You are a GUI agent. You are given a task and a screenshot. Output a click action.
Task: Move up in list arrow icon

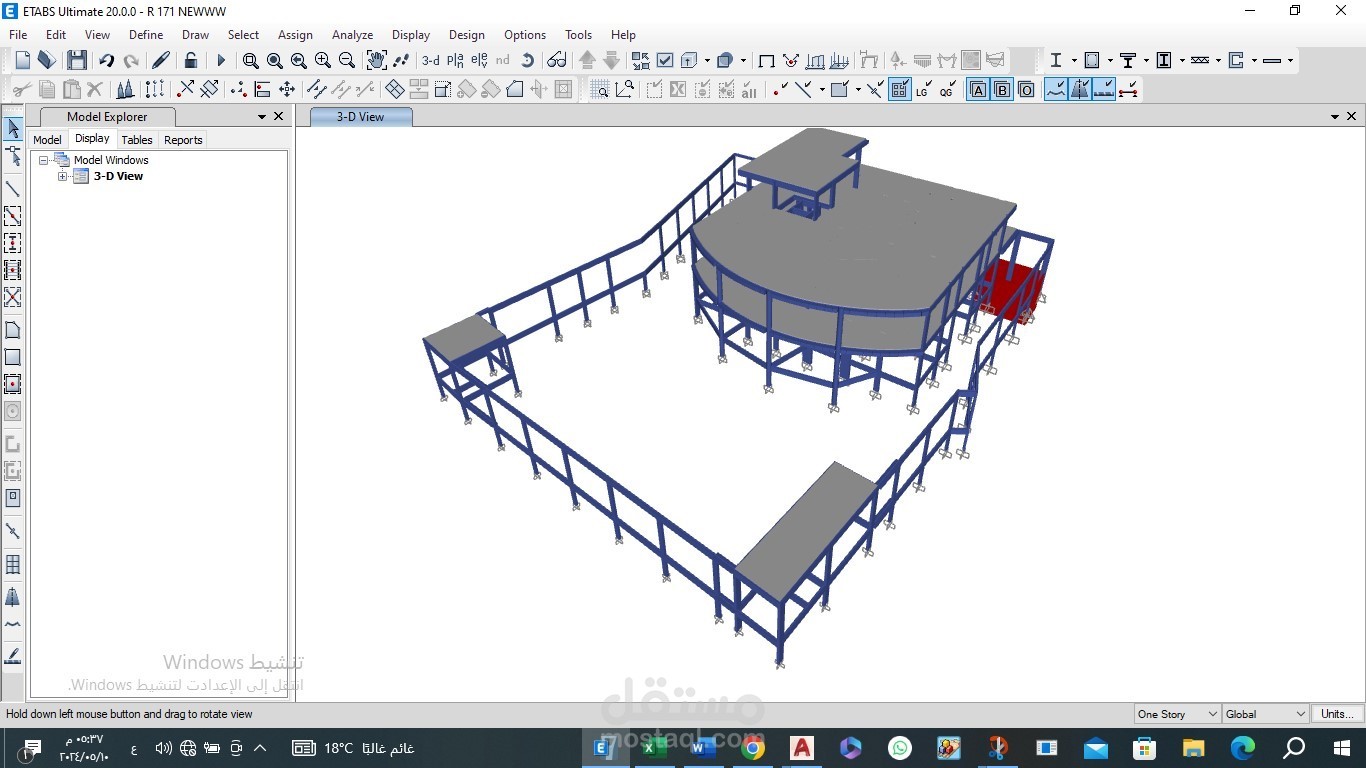coord(588,61)
